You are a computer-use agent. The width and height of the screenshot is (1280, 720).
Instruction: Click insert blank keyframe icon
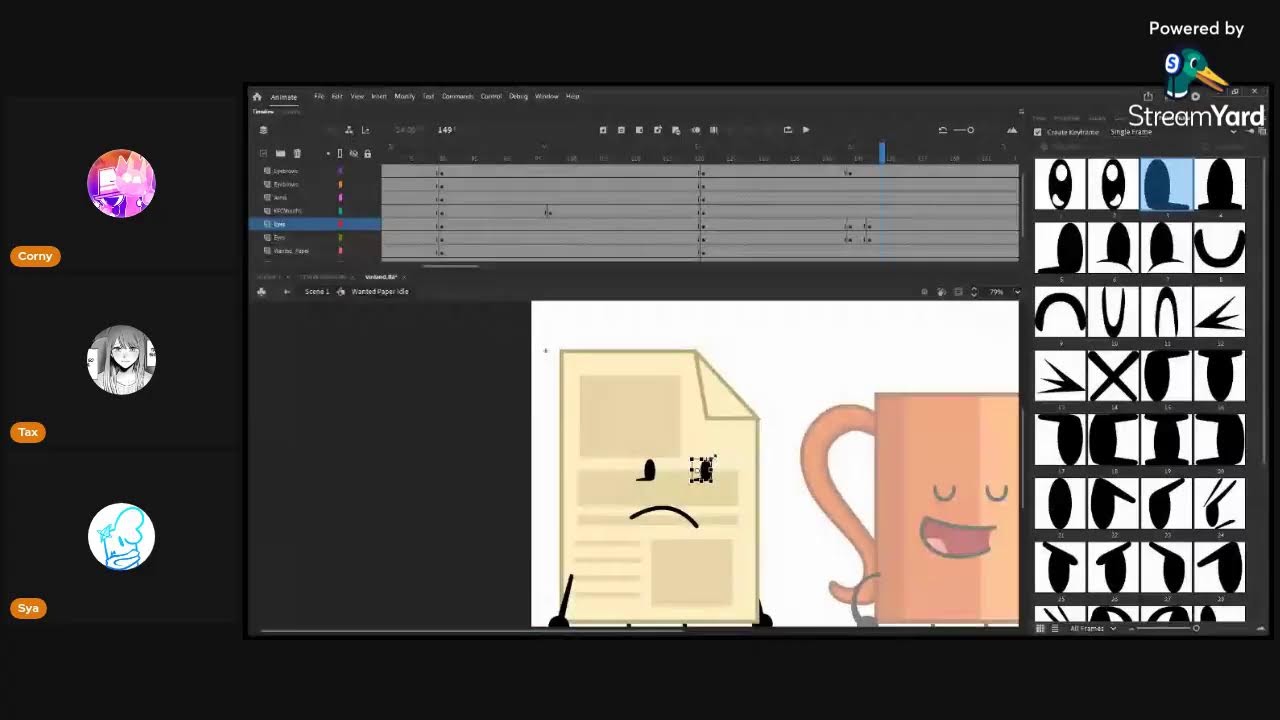(621, 130)
